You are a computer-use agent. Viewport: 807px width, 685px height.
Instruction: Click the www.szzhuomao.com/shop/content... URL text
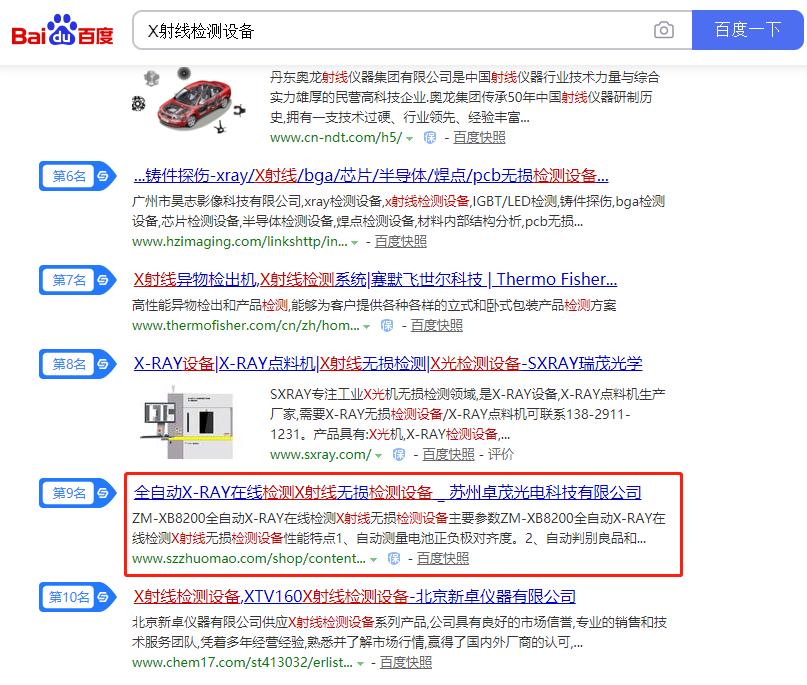pyautogui.click(x=249, y=558)
